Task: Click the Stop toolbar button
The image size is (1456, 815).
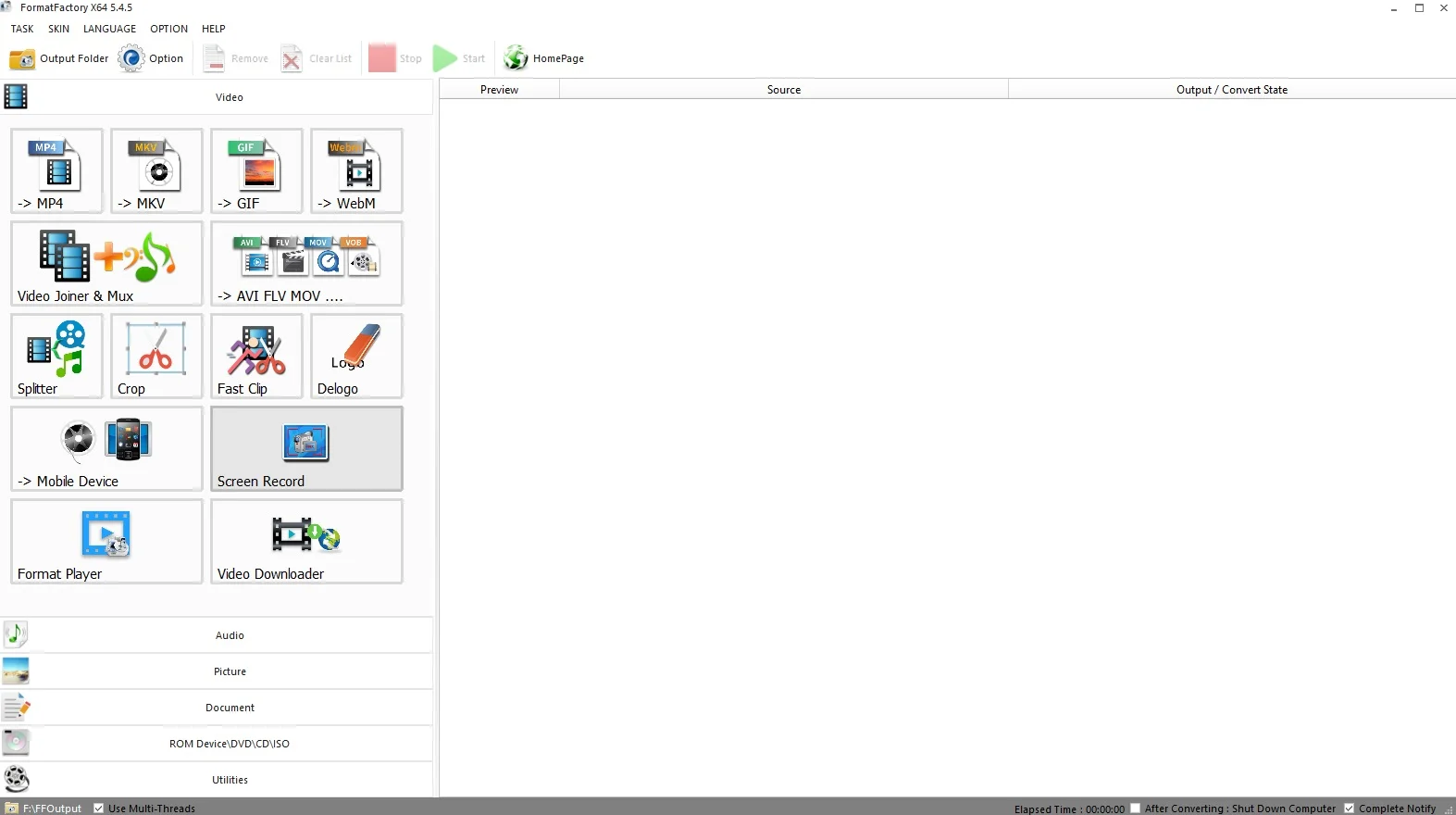Action: click(395, 58)
